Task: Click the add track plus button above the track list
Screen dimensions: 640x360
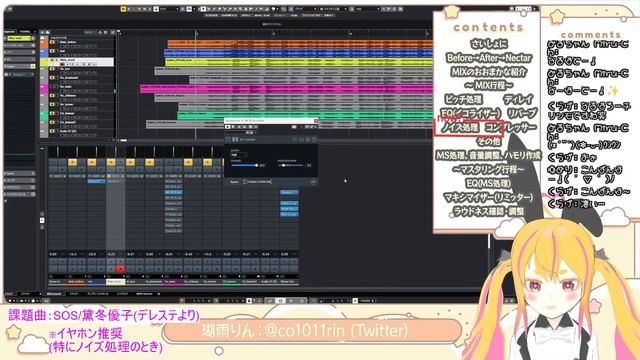Action: pos(43,32)
